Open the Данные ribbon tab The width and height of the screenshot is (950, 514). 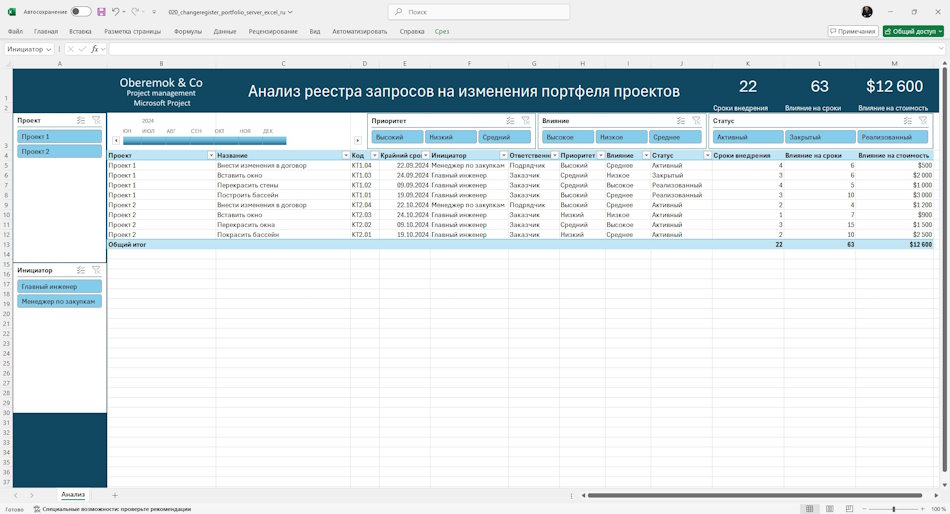click(225, 31)
